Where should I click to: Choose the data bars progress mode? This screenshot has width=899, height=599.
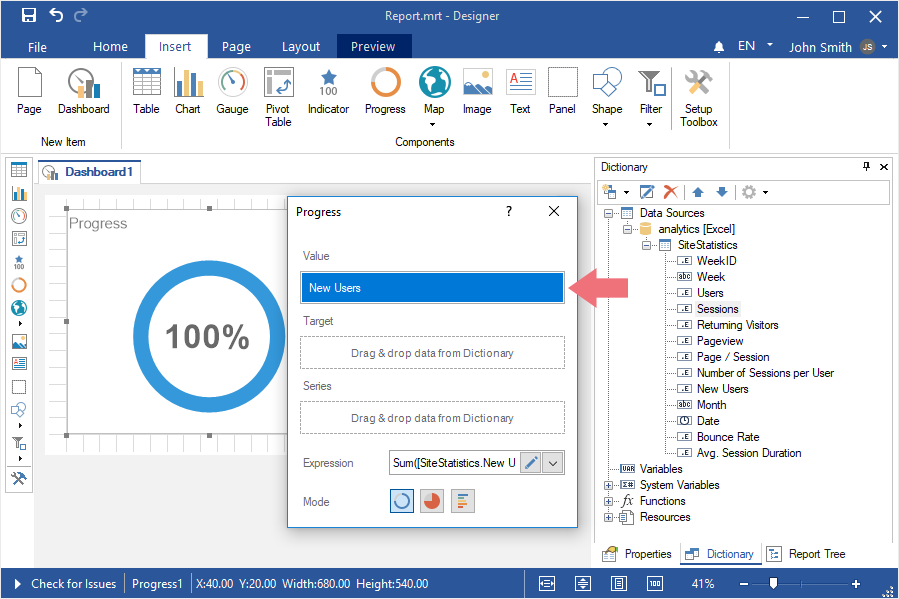462,501
